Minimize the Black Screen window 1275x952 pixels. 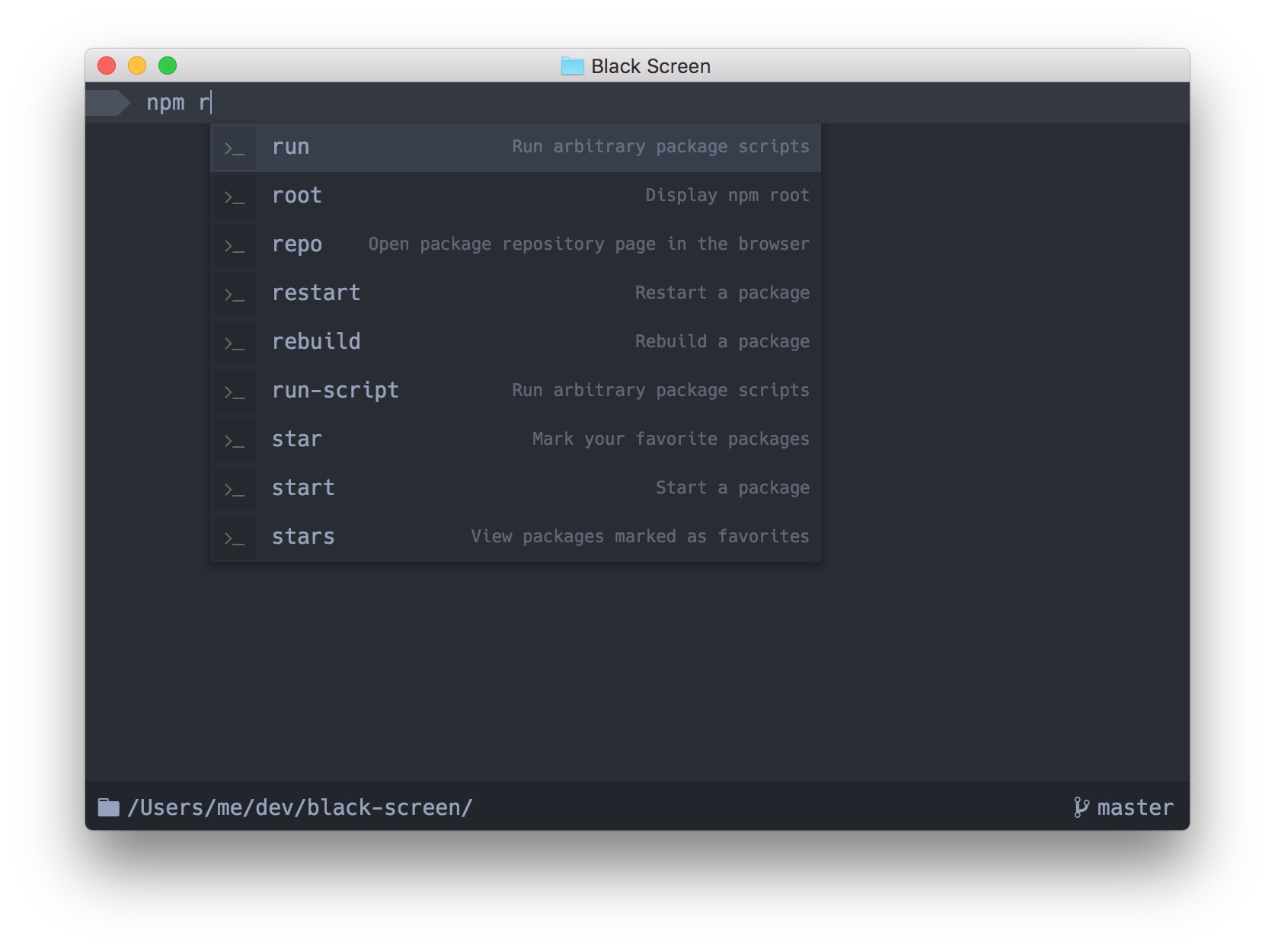coord(137,66)
